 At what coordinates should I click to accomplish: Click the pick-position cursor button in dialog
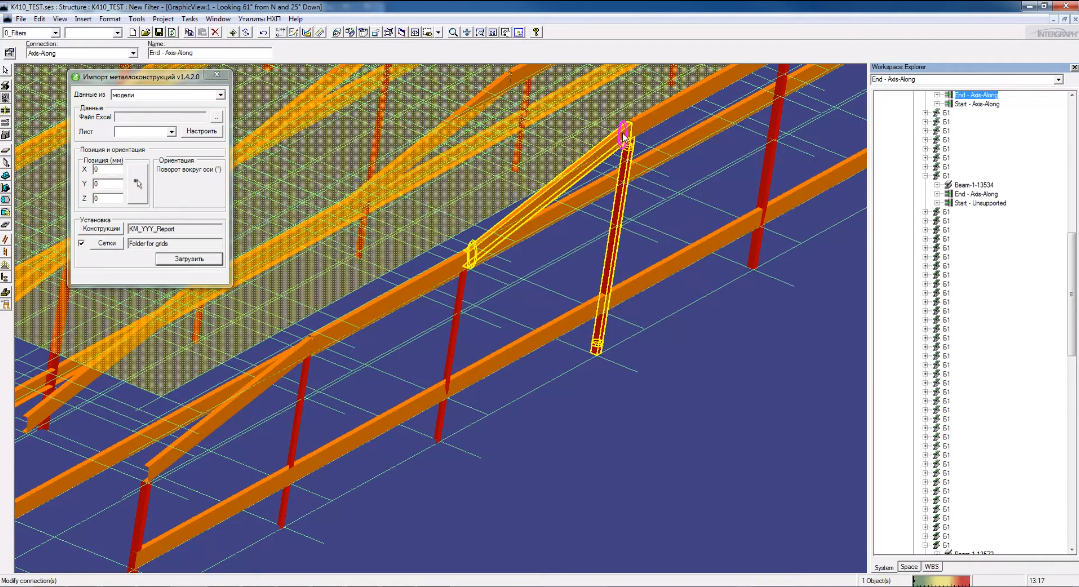click(x=138, y=184)
